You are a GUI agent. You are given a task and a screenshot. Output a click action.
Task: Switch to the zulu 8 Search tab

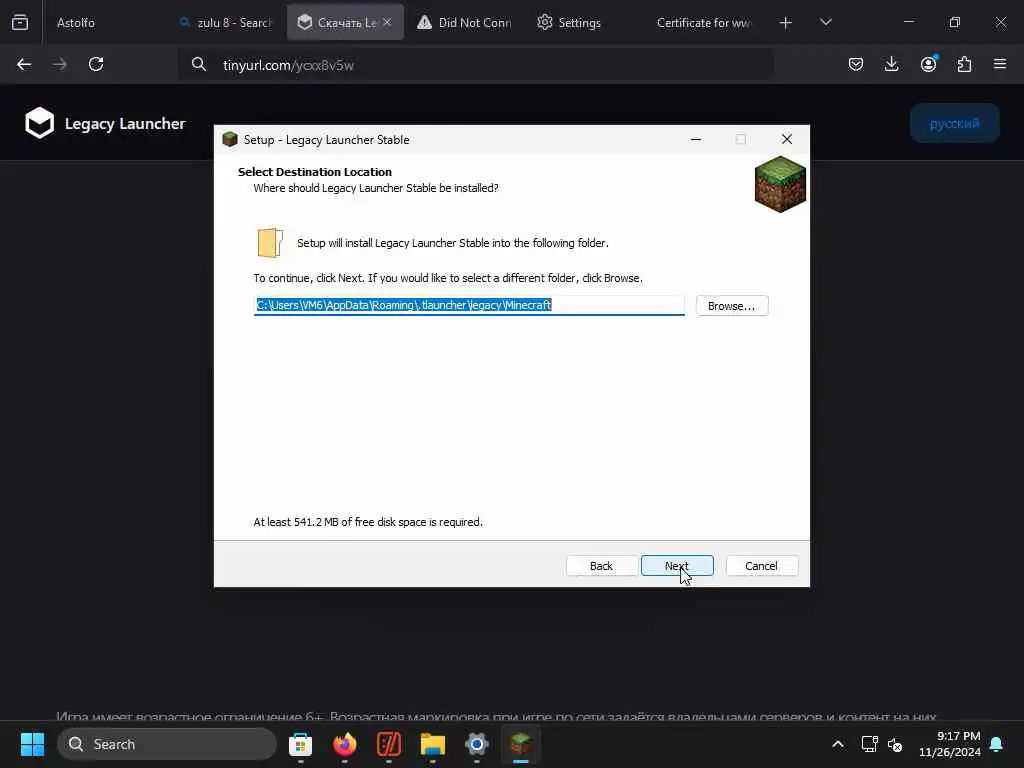click(x=225, y=22)
